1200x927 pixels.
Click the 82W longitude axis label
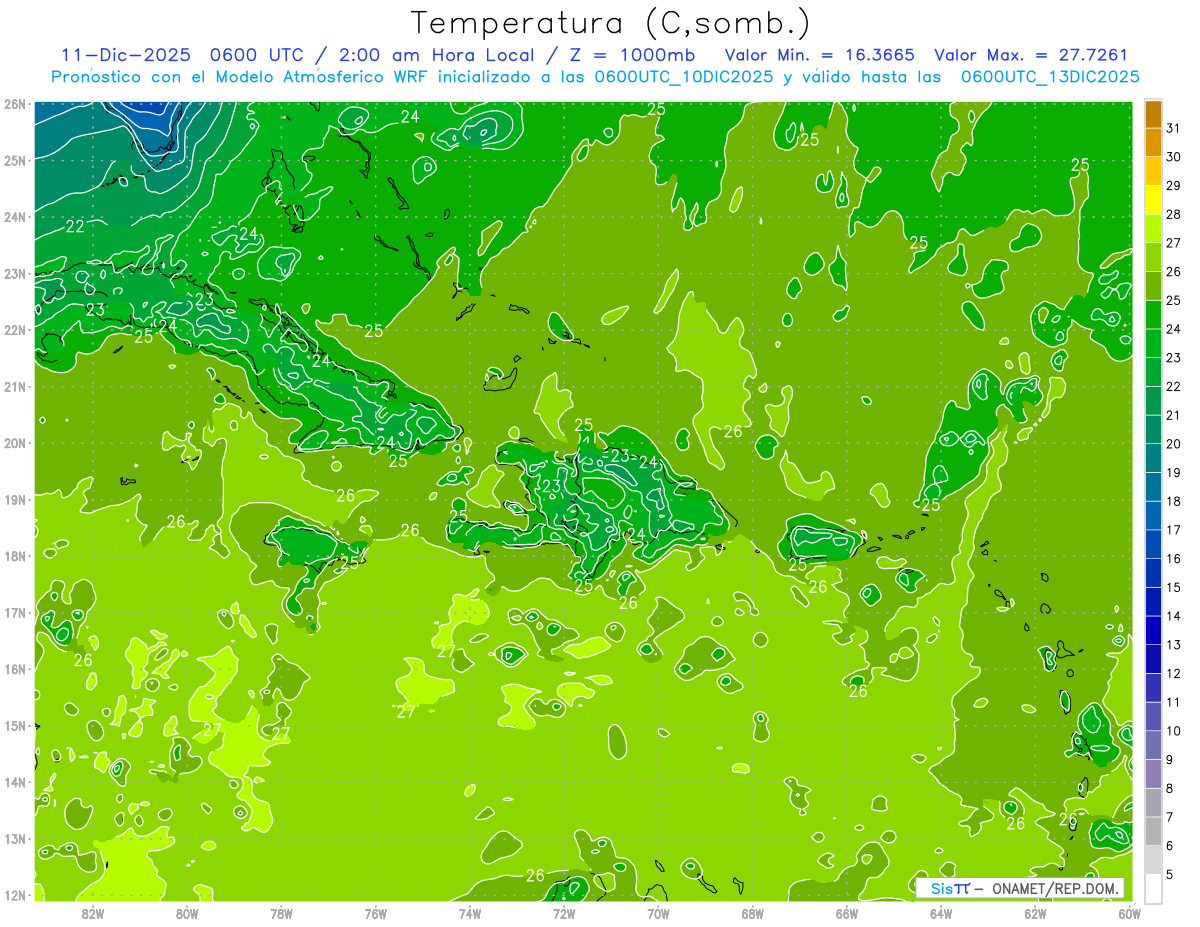pyautogui.click(x=93, y=912)
